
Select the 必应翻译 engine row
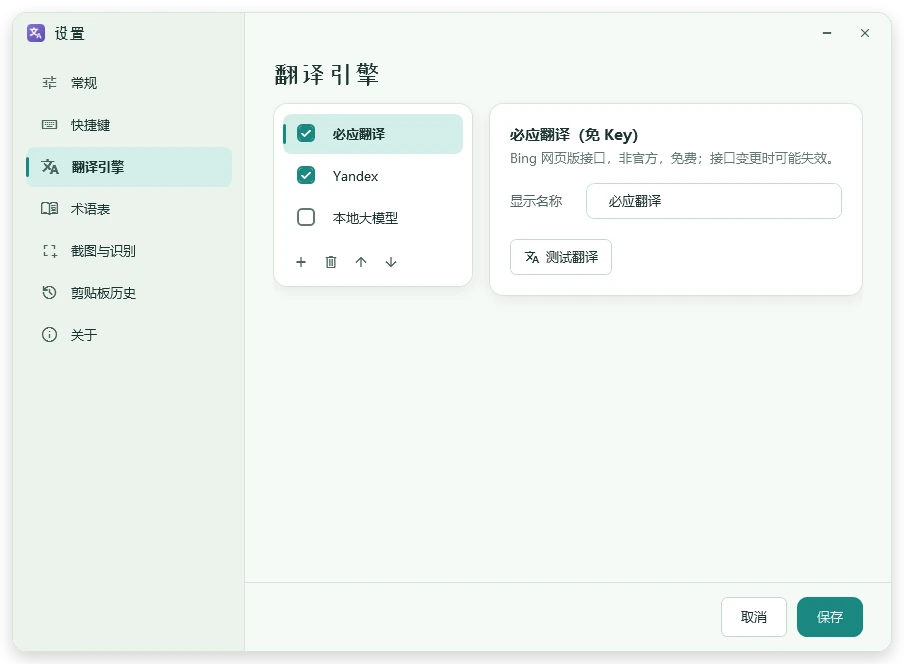373,134
